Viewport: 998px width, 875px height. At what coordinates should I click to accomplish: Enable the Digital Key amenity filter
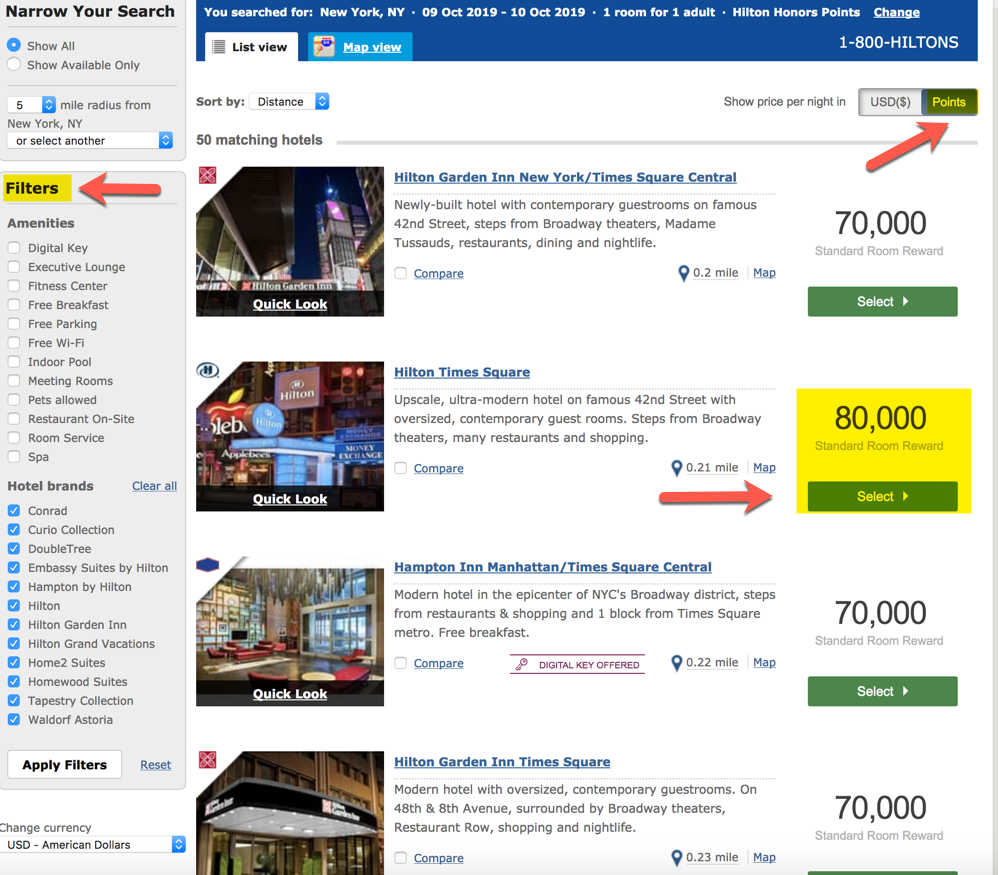coord(13,248)
